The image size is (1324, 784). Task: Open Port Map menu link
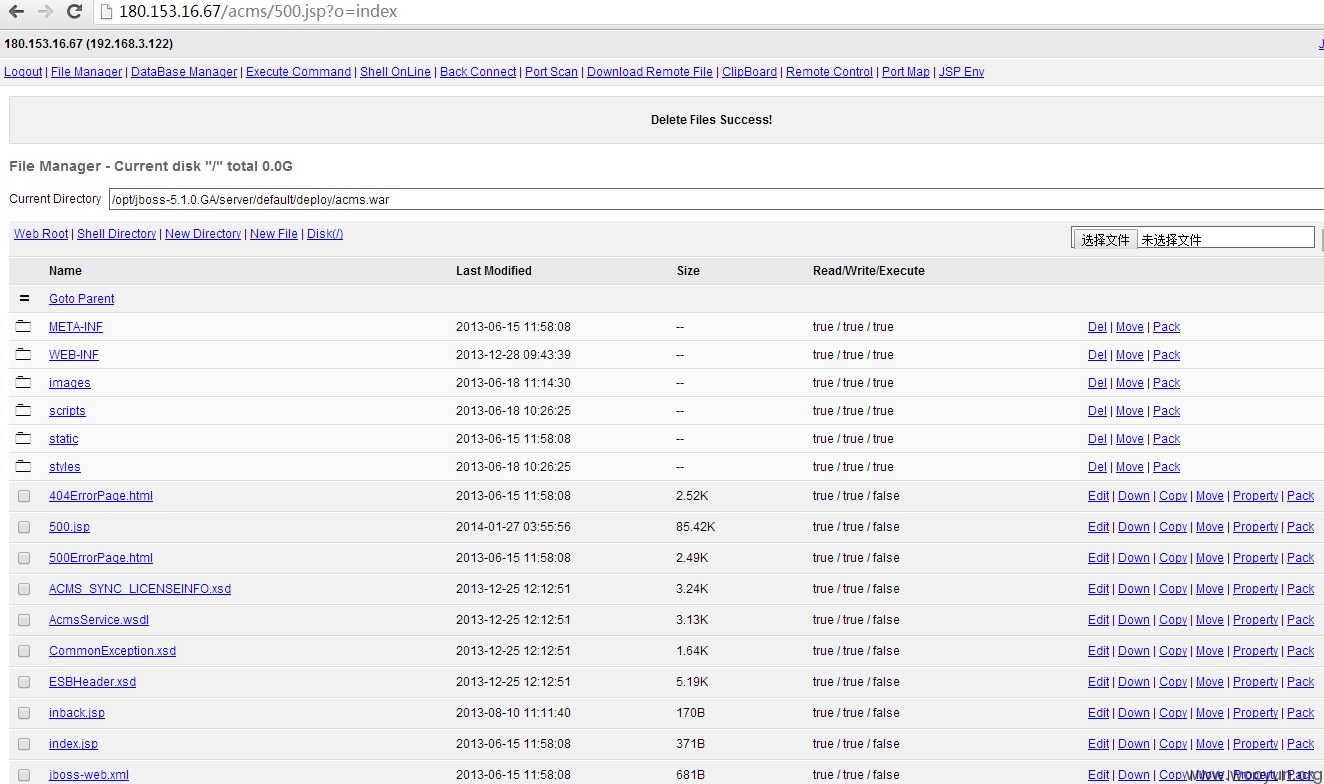click(x=906, y=72)
